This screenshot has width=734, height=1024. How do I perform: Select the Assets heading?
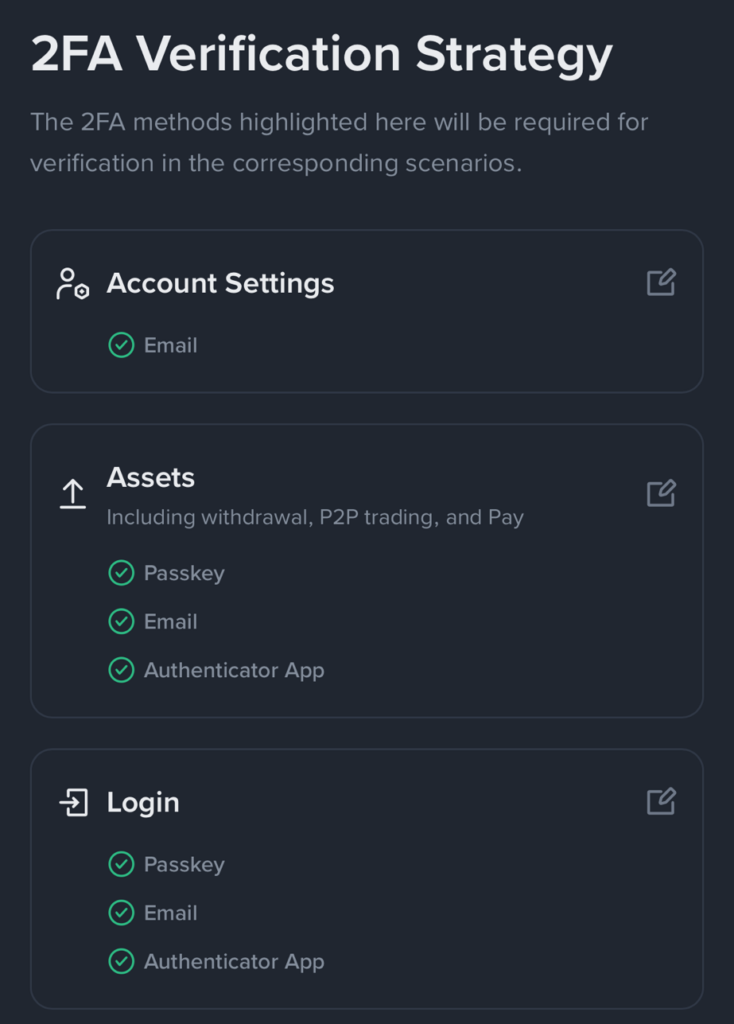pyautogui.click(x=151, y=477)
